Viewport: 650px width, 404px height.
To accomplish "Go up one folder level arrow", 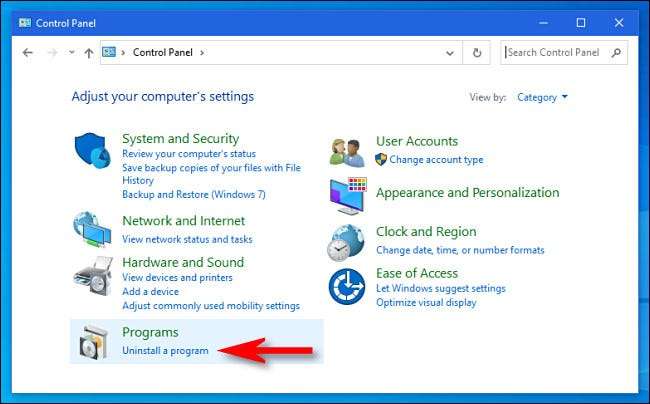I will pos(89,53).
